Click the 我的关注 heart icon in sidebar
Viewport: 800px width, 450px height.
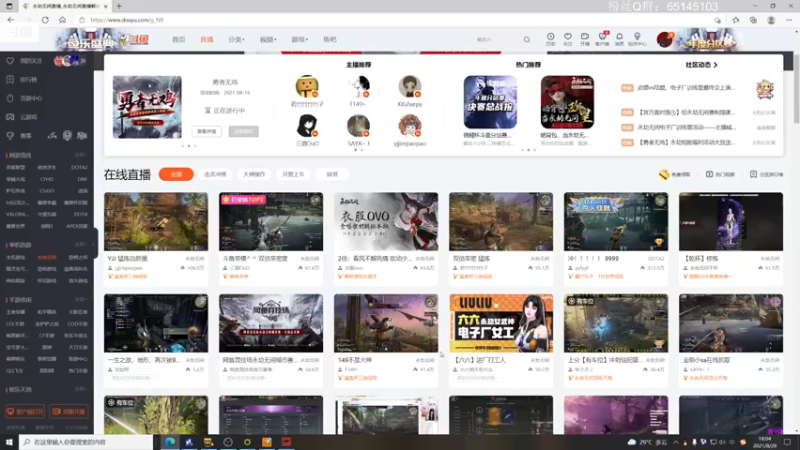[10, 61]
